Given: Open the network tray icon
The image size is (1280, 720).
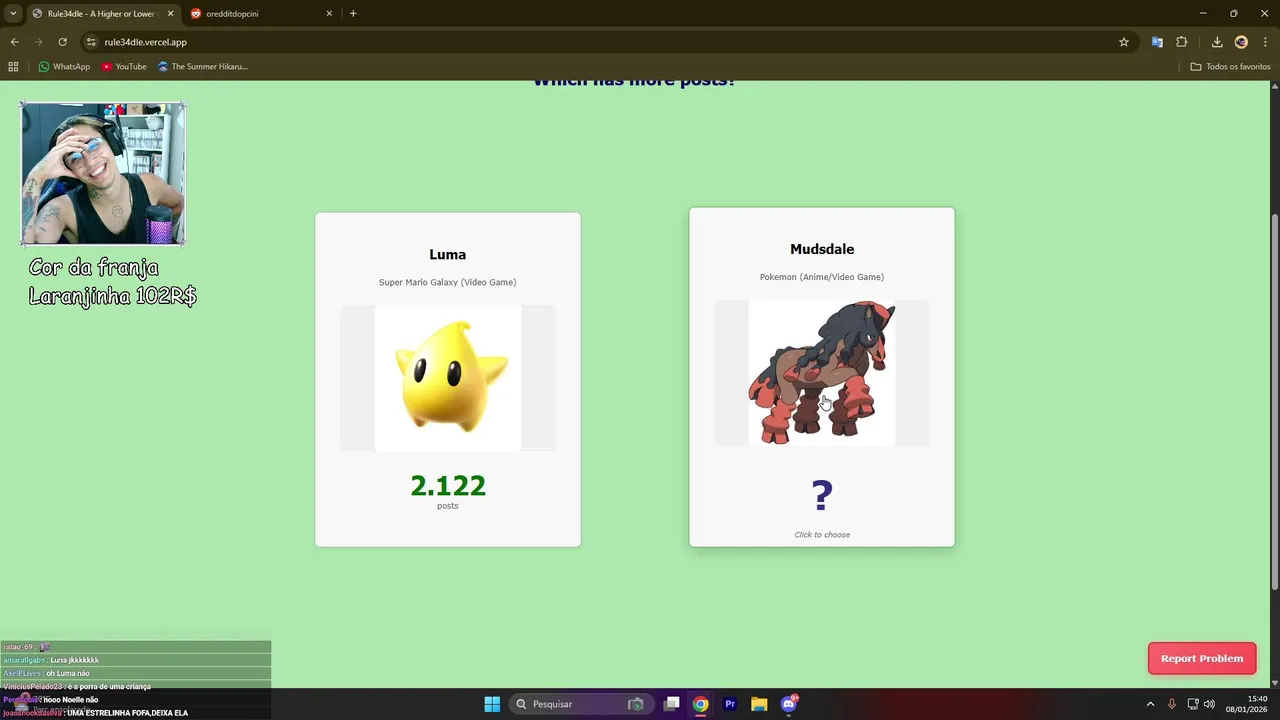Looking at the screenshot, I should [1193, 704].
